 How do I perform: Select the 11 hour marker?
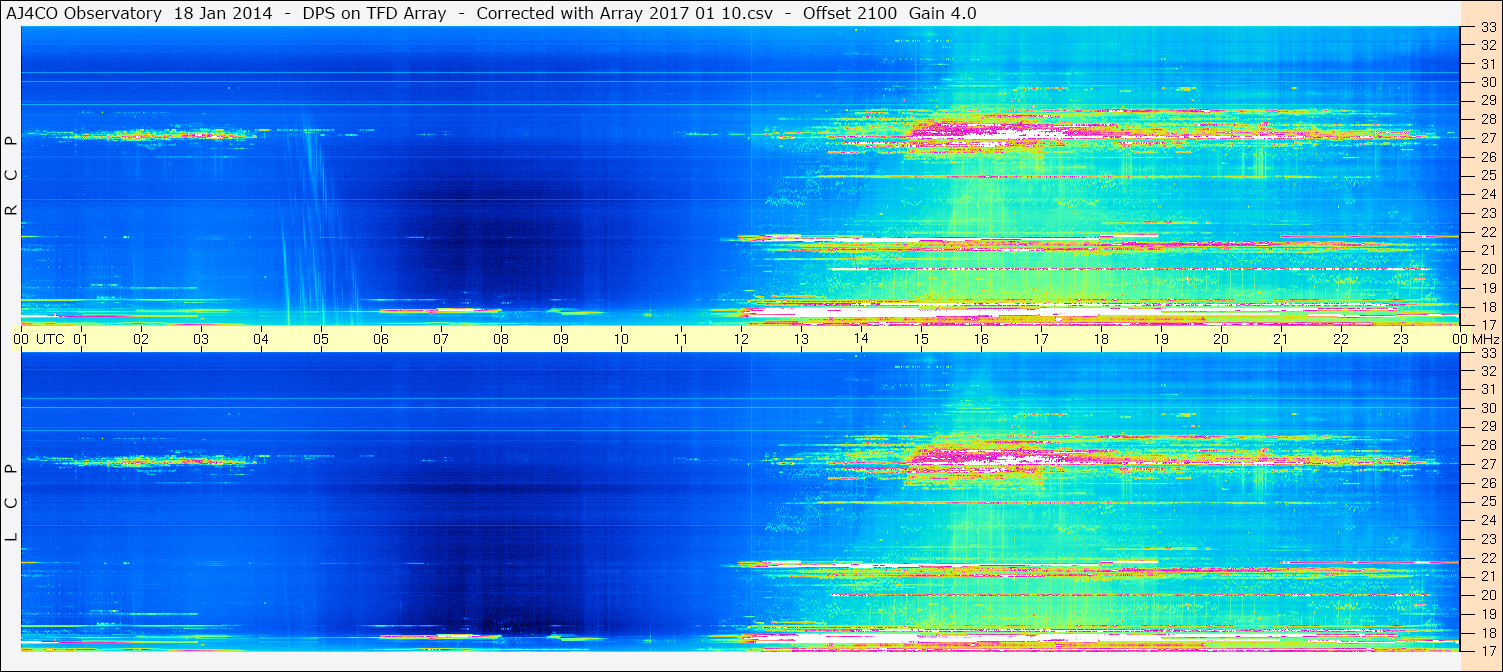pos(681,339)
